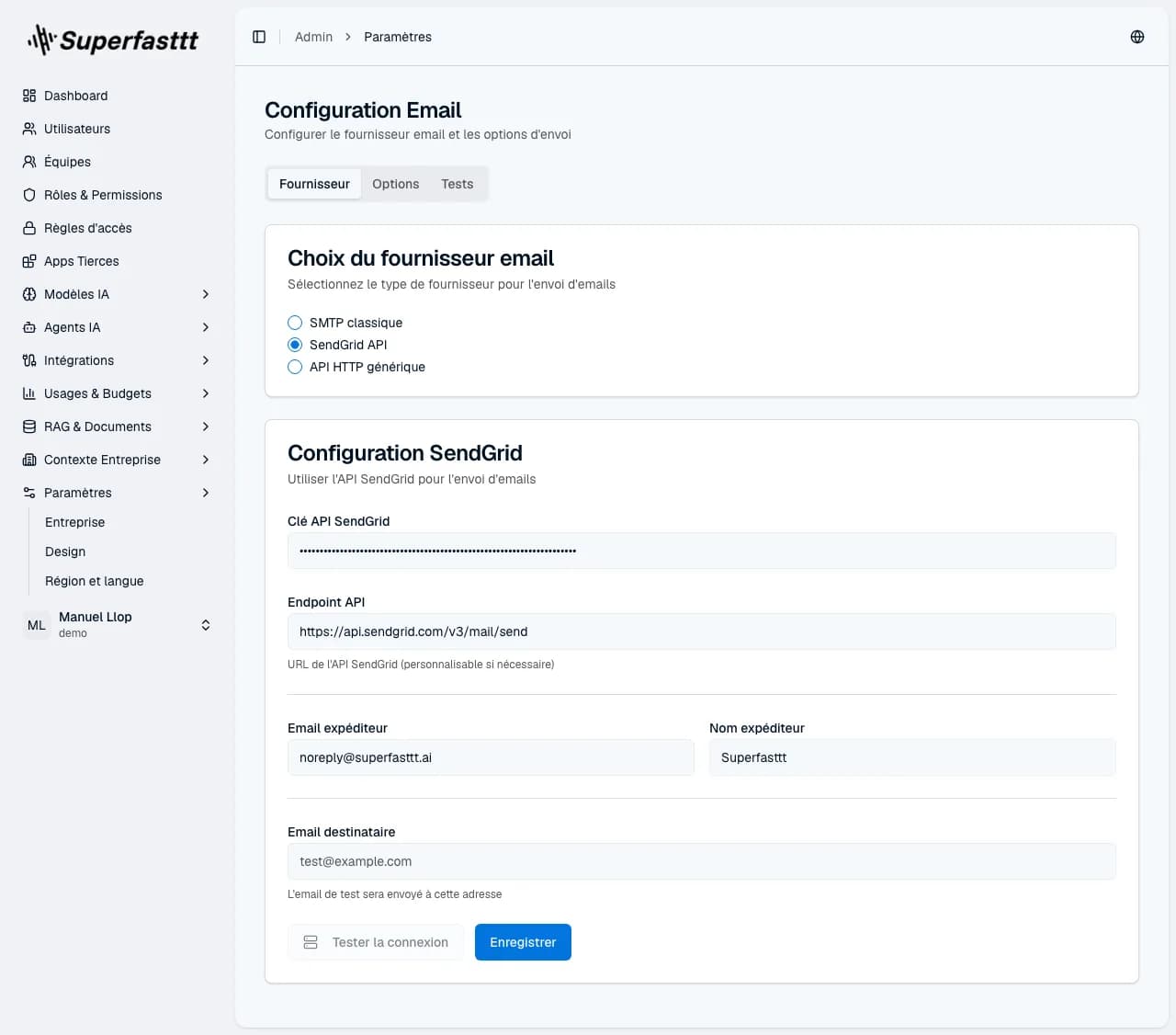This screenshot has height=1035, width=1176.
Task: Click the Agents IA robot icon
Action: [29, 327]
